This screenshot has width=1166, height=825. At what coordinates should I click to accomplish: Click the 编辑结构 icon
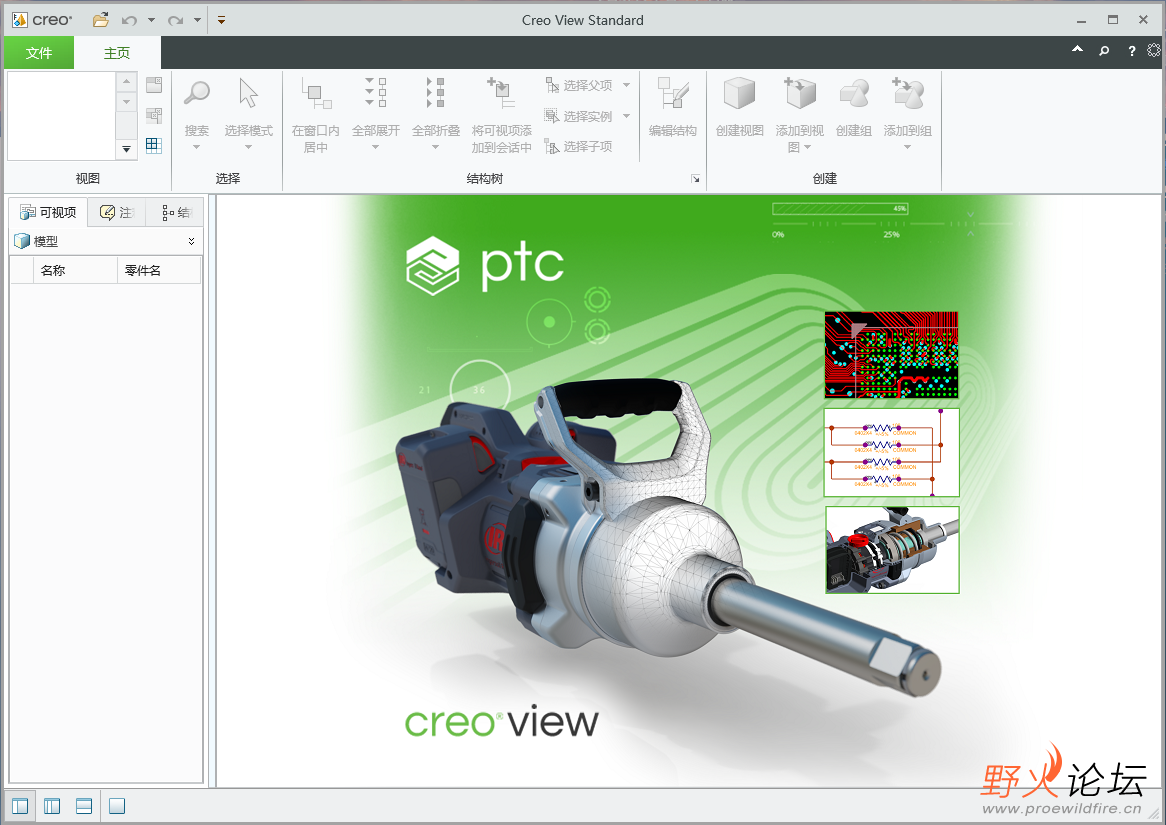pos(673,94)
